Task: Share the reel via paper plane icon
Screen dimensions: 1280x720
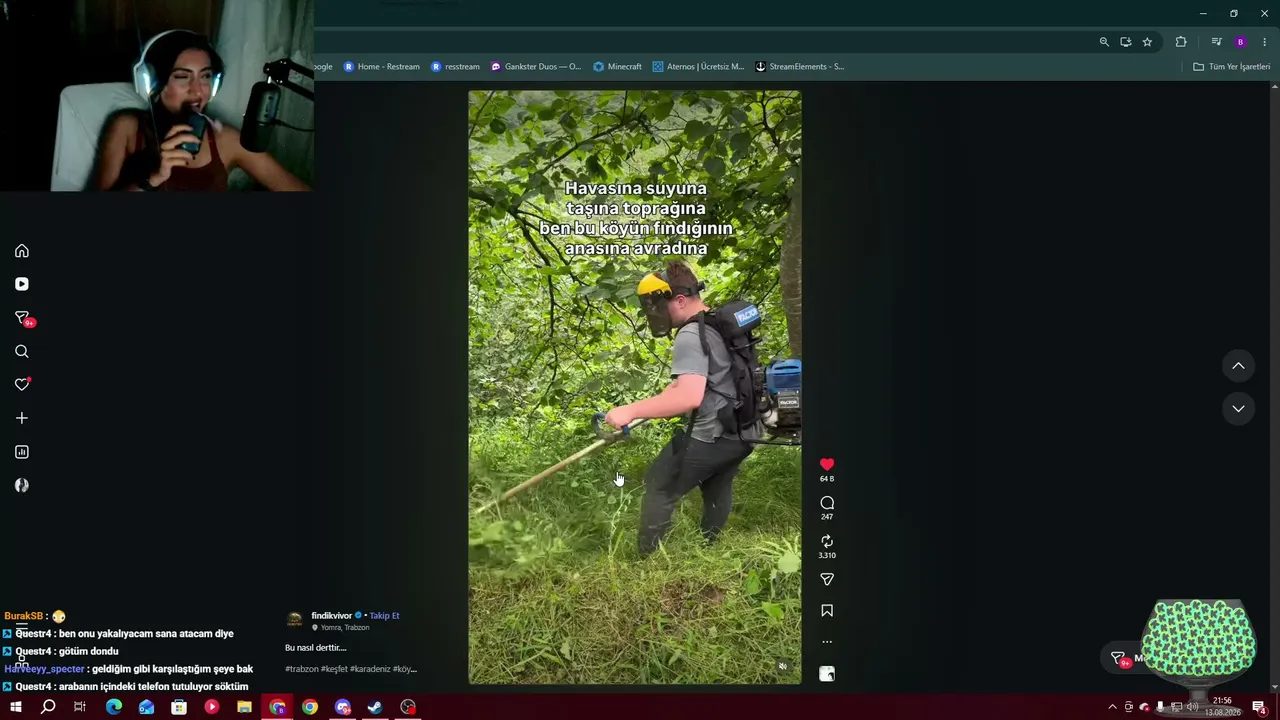Action: (827, 579)
